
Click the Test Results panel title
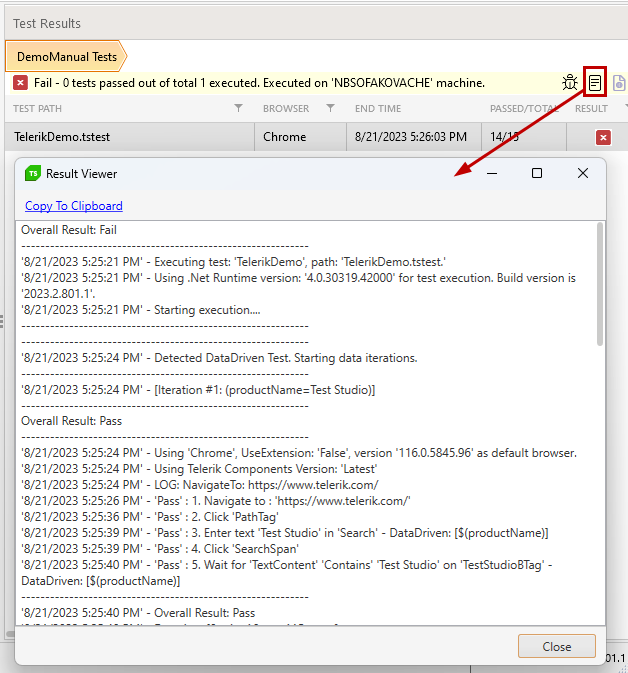47,24
